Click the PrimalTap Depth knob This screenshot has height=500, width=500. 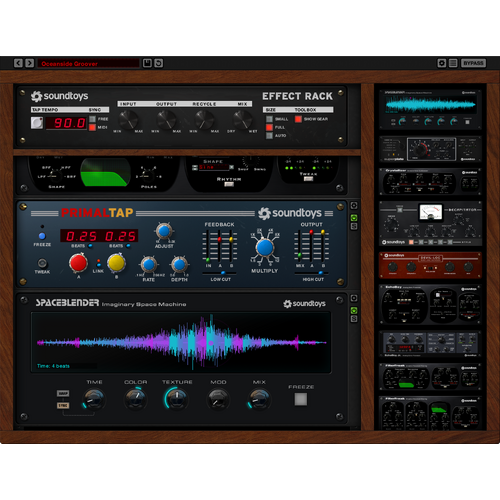tap(179, 265)
